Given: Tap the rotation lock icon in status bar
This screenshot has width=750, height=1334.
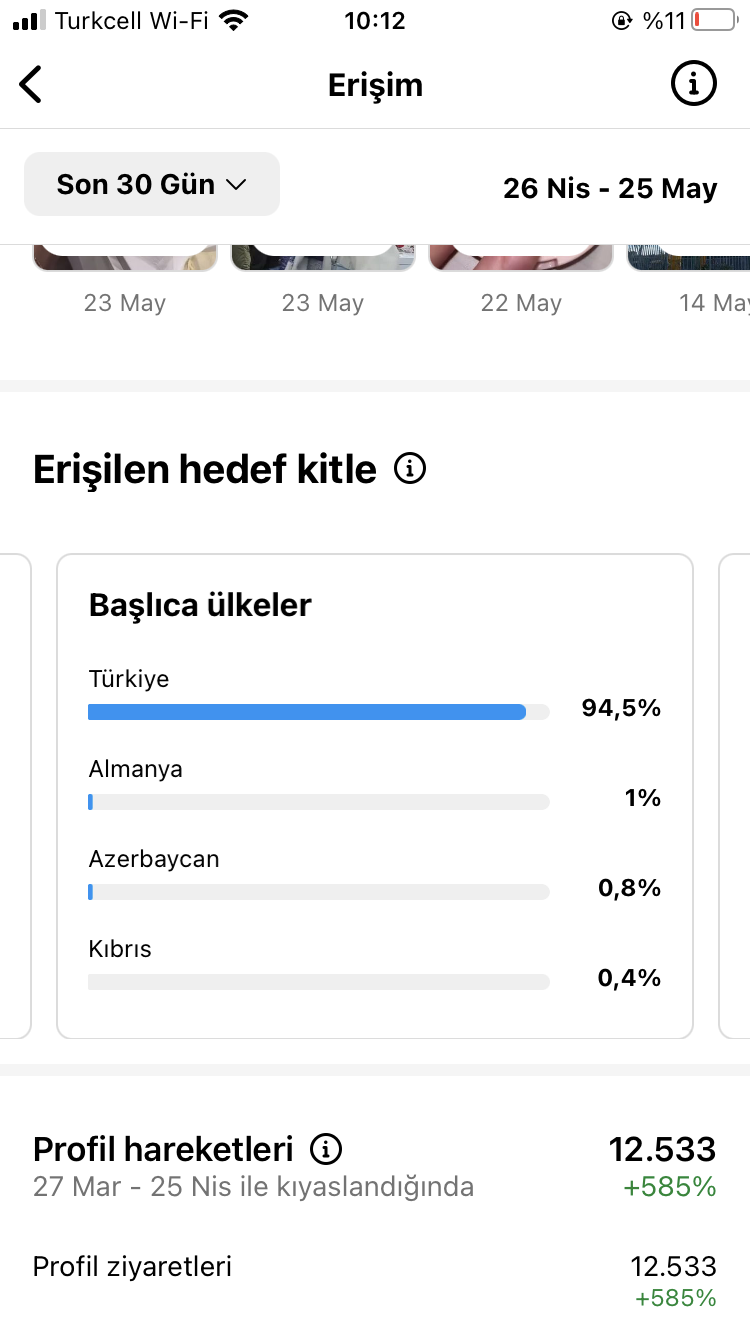Looking at the screenshot, I should click(621, 20).
